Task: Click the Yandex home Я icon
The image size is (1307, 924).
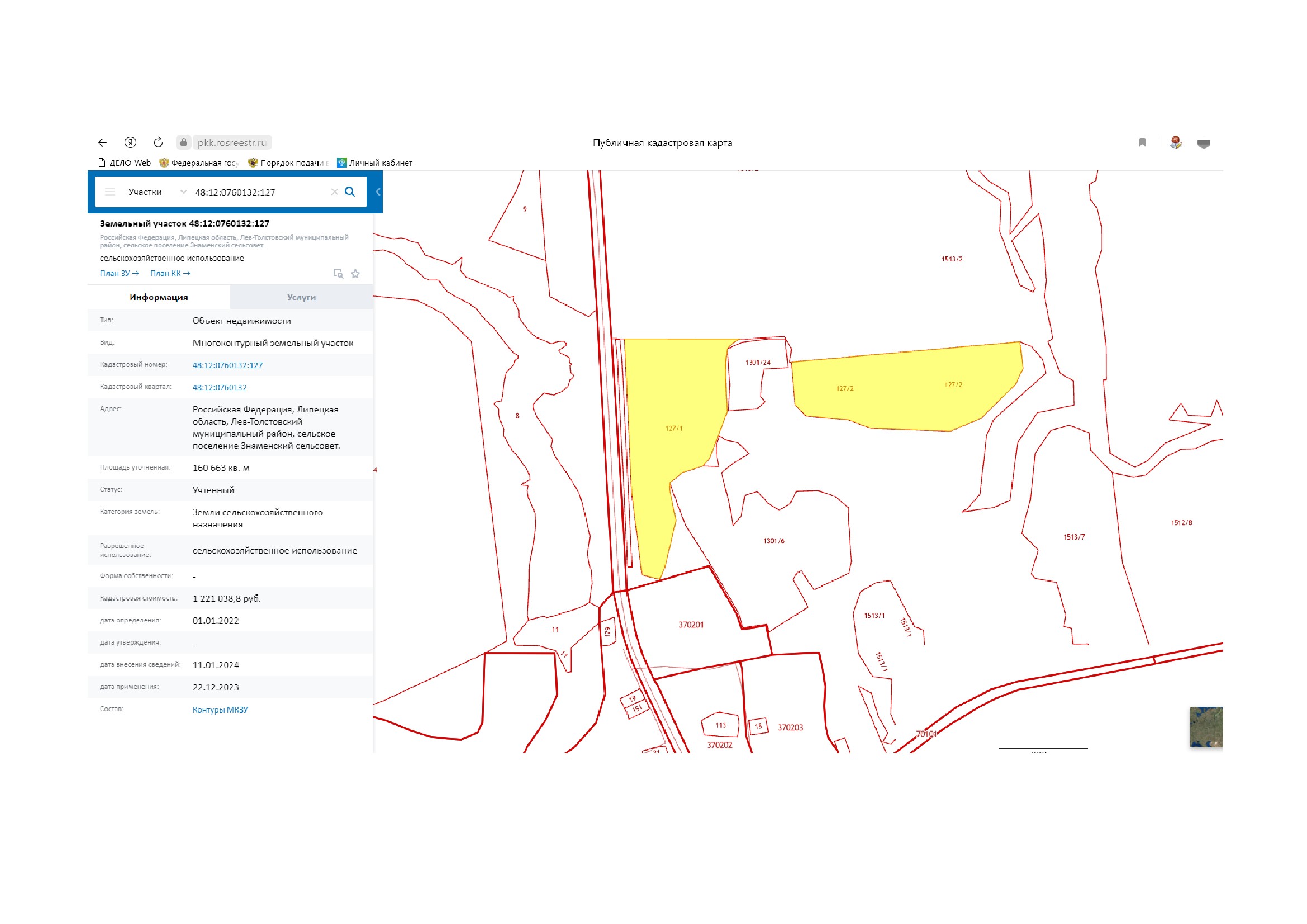Action: pos(130,142)
